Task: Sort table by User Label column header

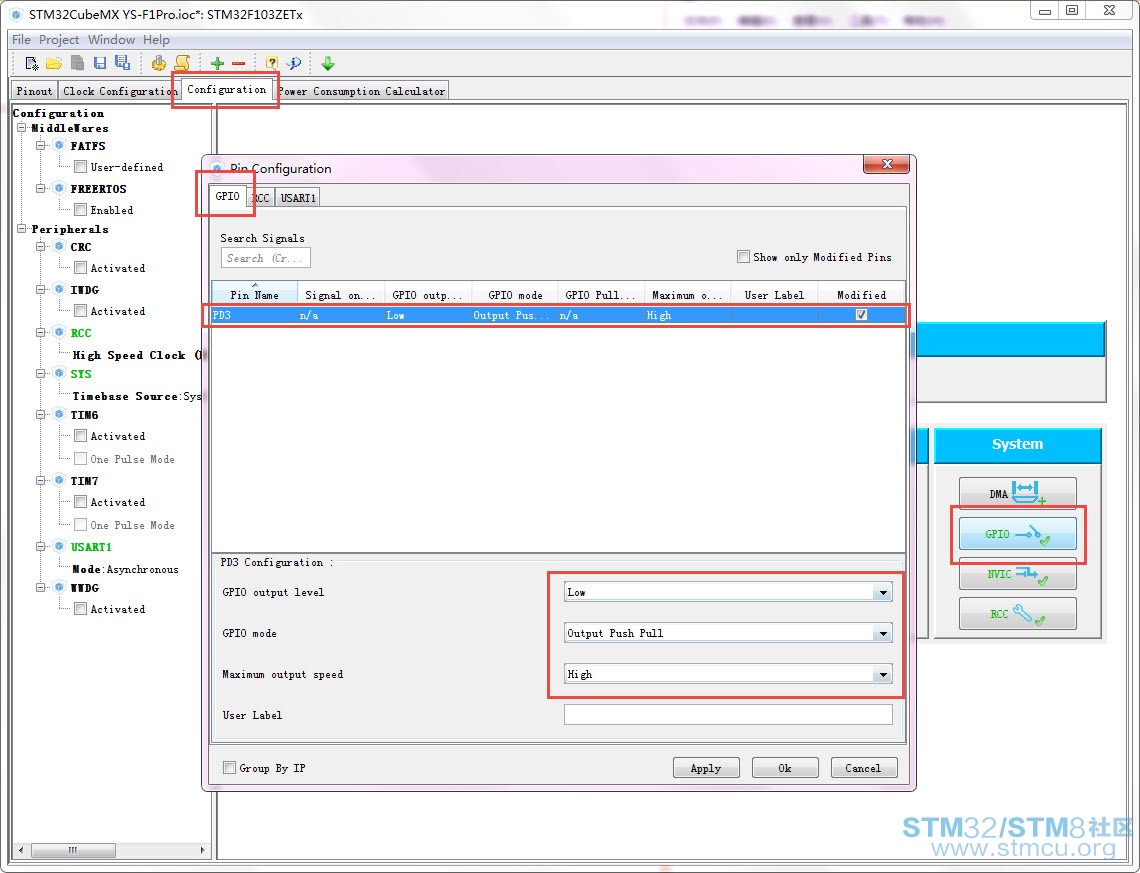Action: point(774,294)
